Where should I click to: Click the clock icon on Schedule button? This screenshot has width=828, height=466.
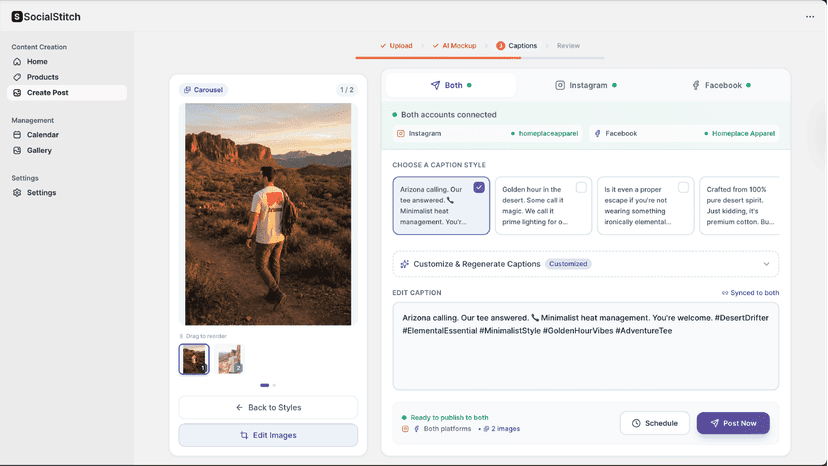(x=636, y=423)
